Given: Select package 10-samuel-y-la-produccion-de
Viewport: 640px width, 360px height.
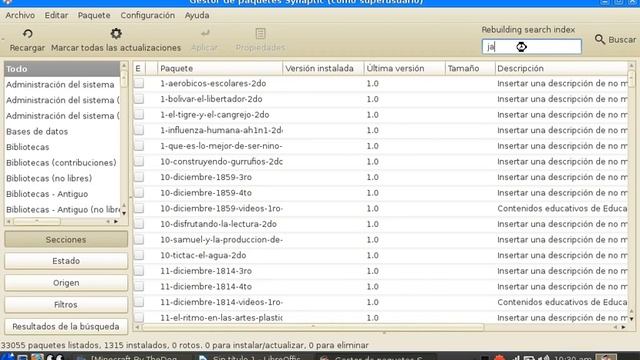Looking at the screenshot, I should (x=221, y=240).
